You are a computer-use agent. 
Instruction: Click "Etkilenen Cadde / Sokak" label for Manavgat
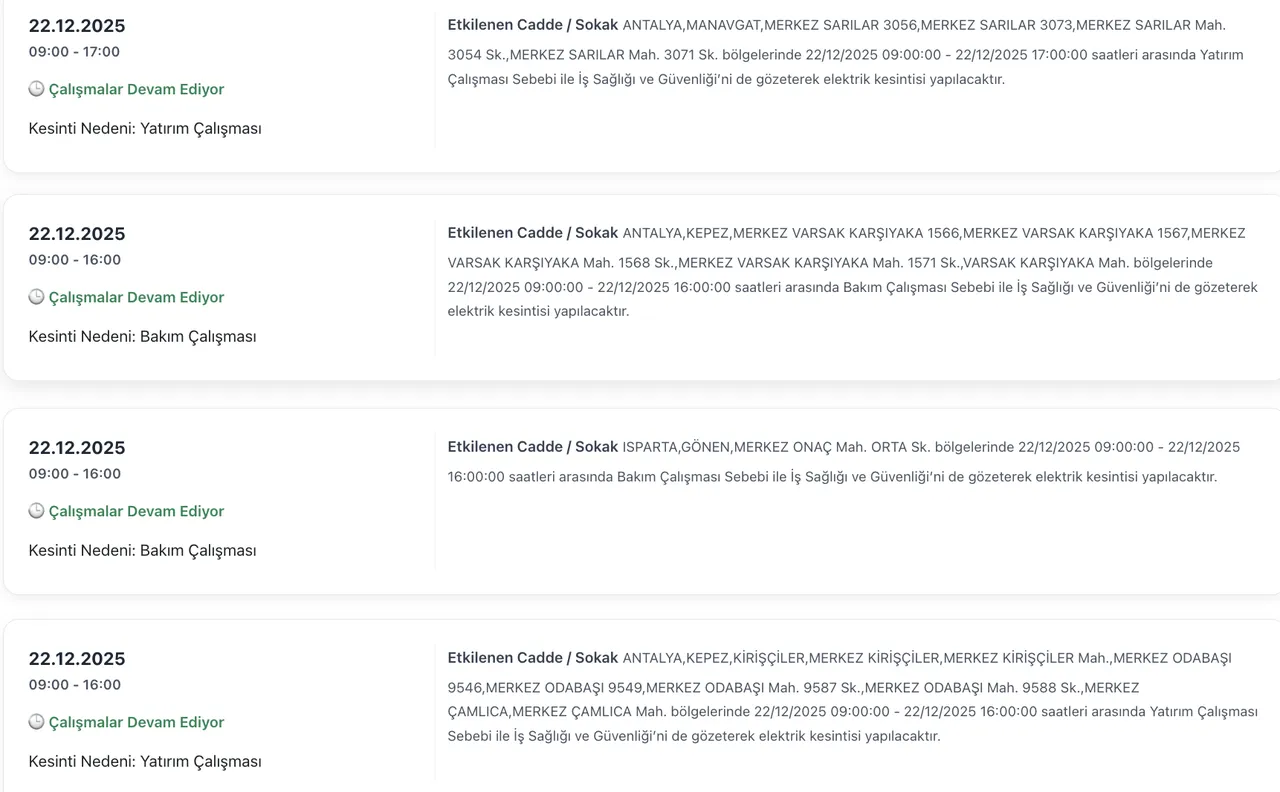pos(533,25)
